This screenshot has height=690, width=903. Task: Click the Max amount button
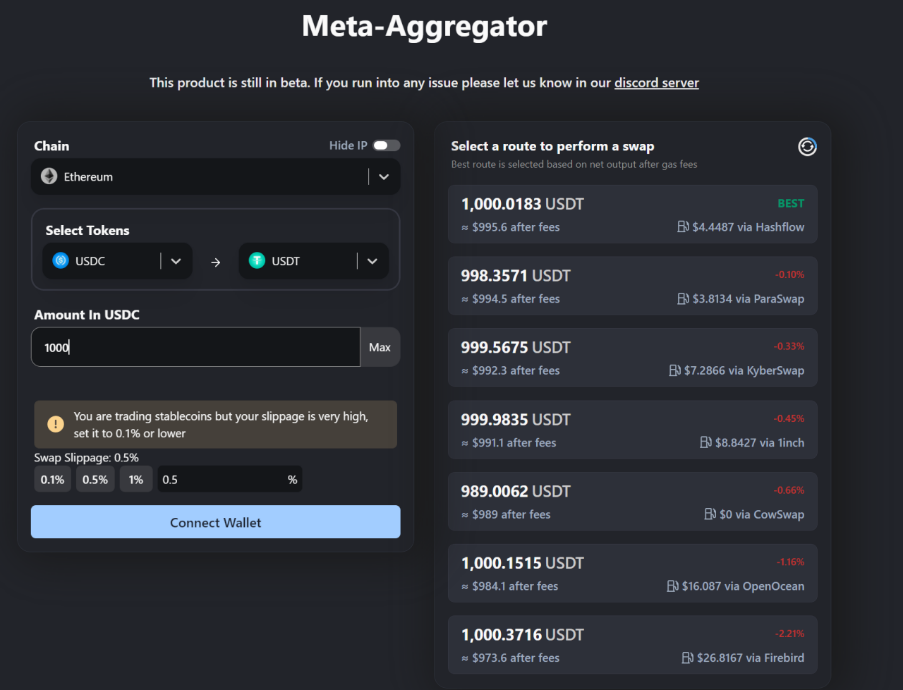(x=380, y=347)
